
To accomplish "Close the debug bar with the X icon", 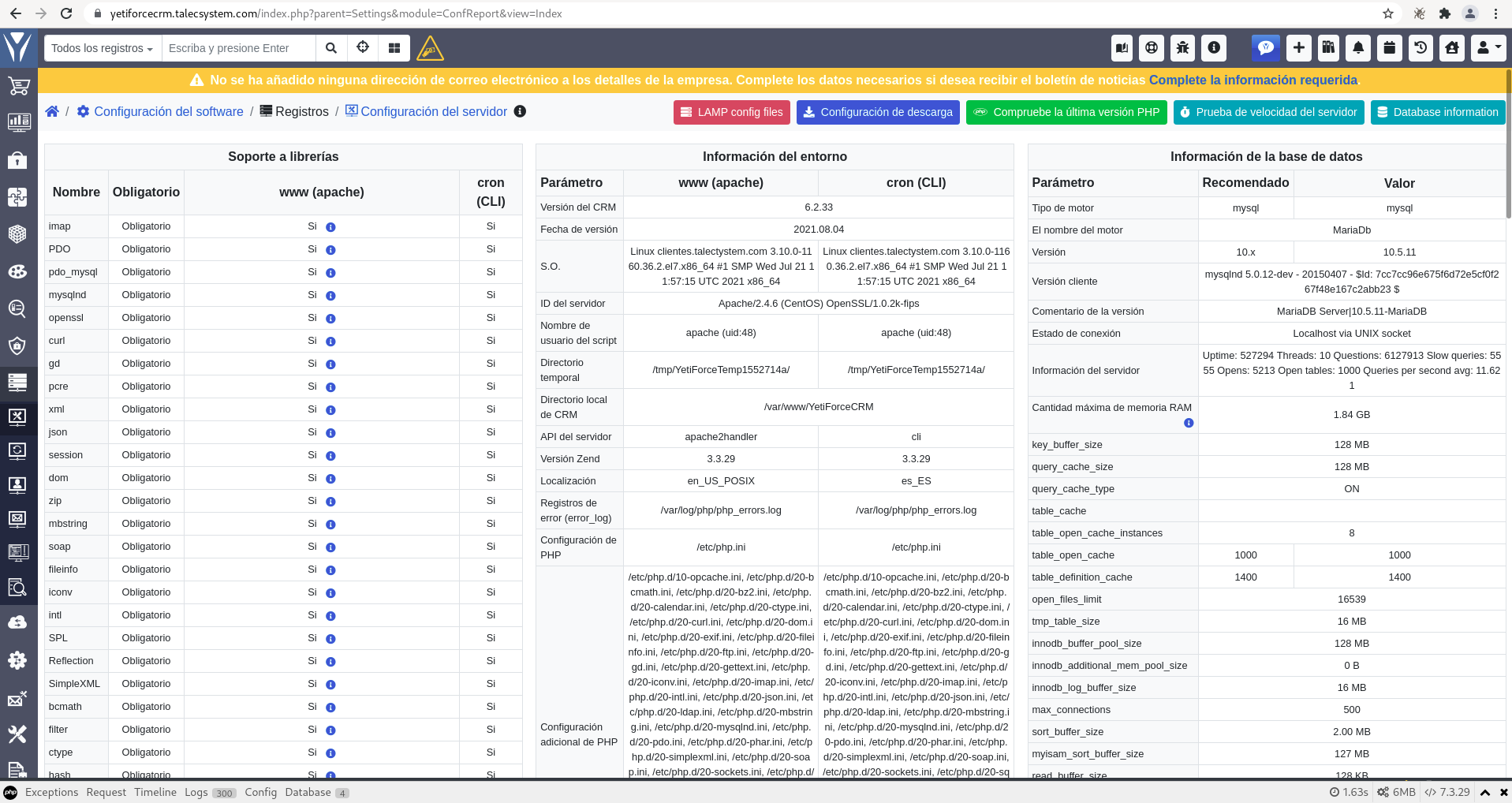I will pyautogui.click(x=1503, y=793).
